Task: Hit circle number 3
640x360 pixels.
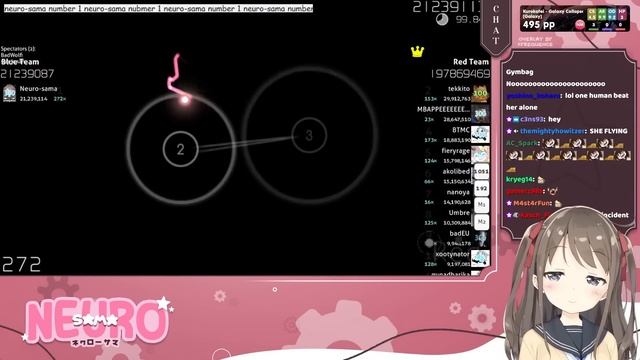Action: [309, 135]
